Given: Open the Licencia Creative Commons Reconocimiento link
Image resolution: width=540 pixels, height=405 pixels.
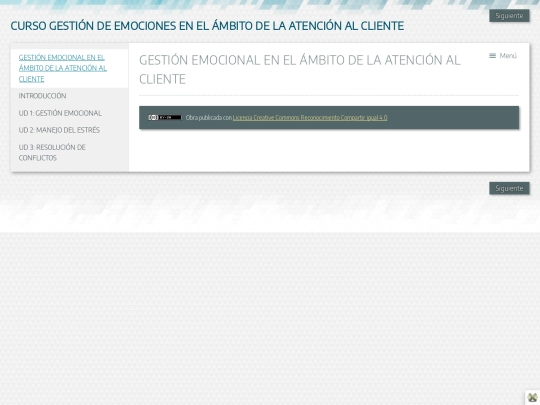Looking at the screenshot, I should pos(310,117).
